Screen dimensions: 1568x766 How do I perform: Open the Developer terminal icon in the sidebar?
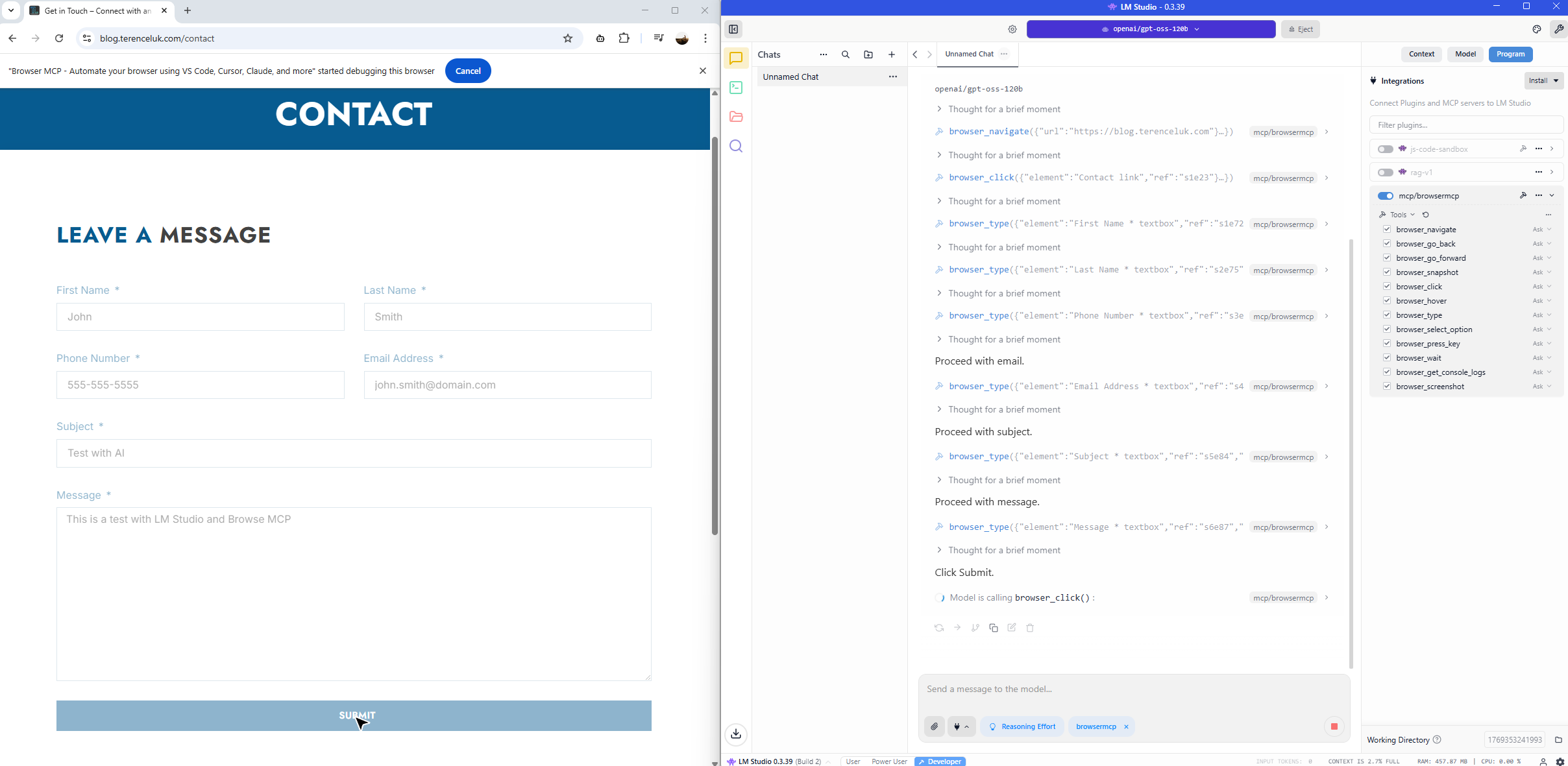click(736, 88)
